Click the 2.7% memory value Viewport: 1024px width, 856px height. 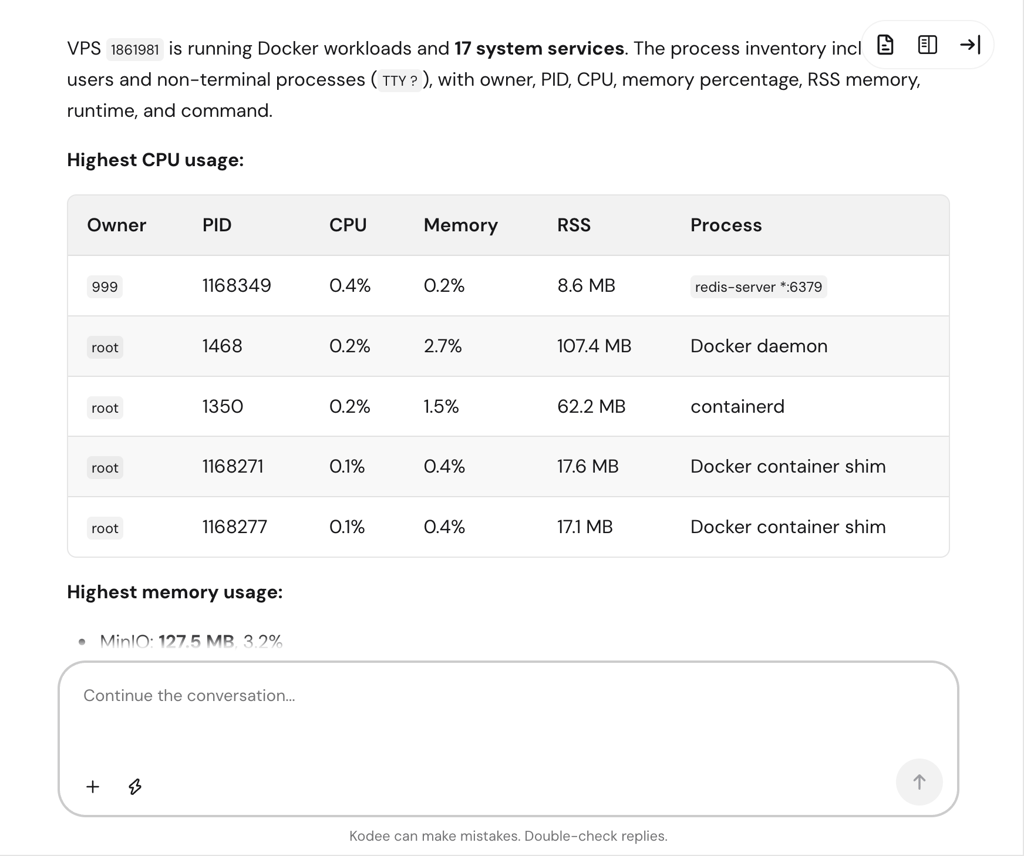[x=442, y=345]
